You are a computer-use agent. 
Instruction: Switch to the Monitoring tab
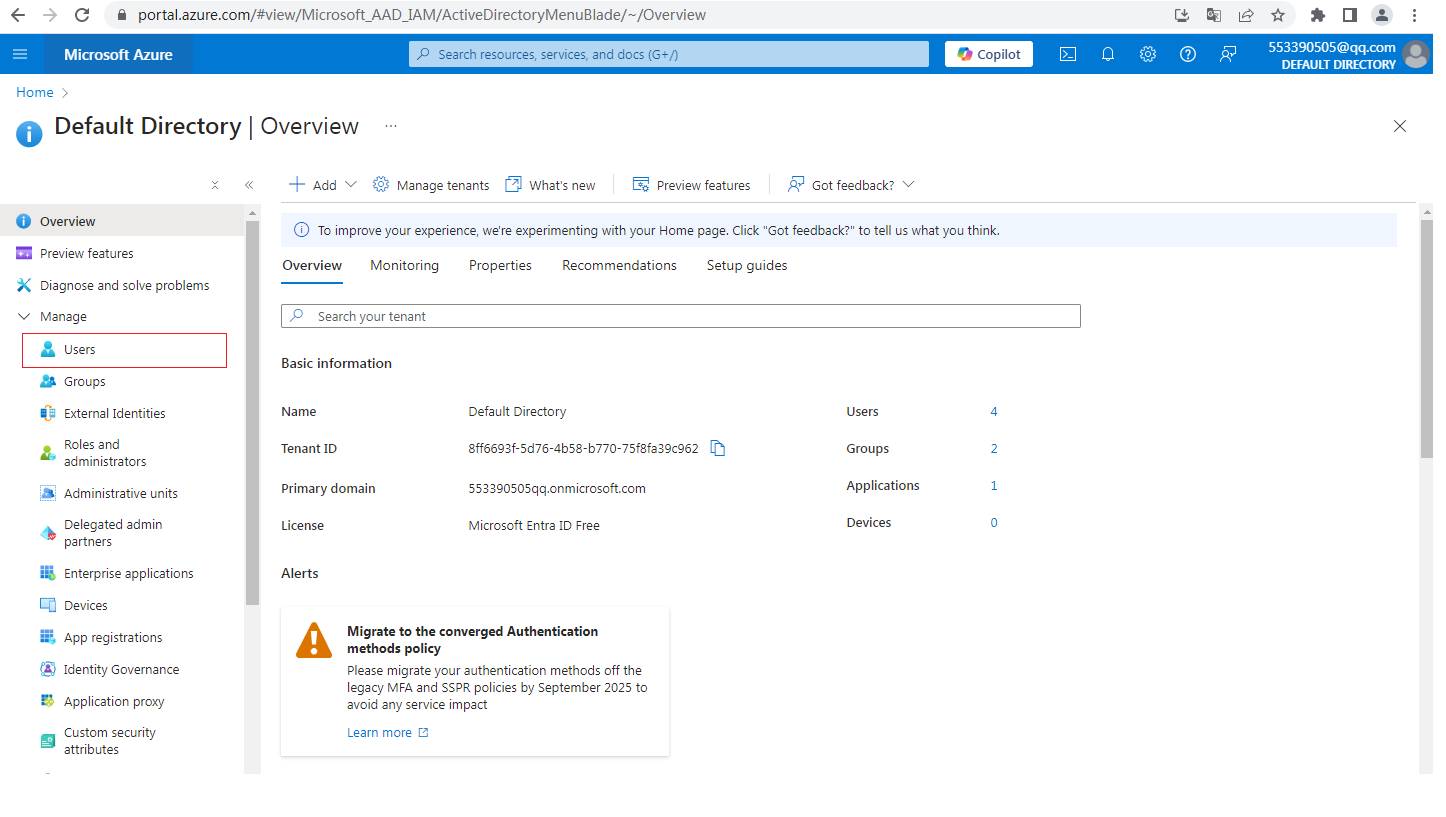[404, 265]
